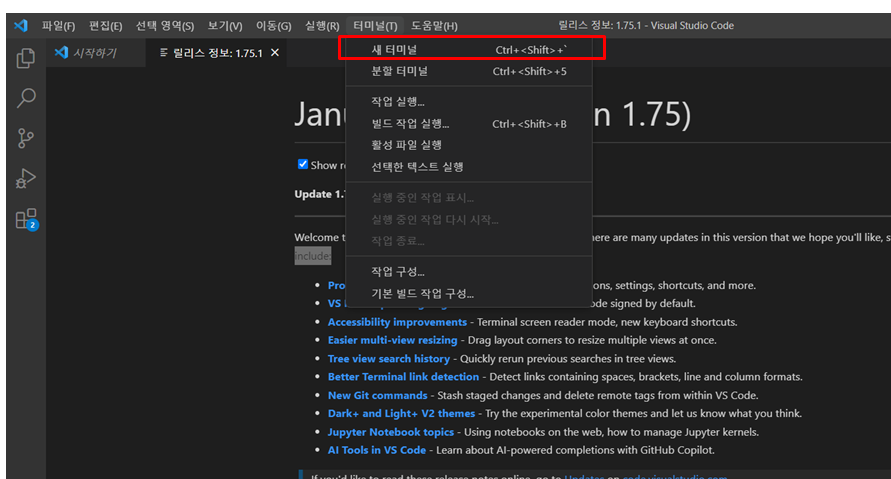891x479 pixels.
Task: Open the Search view icon
Action: tap(26, 98)
